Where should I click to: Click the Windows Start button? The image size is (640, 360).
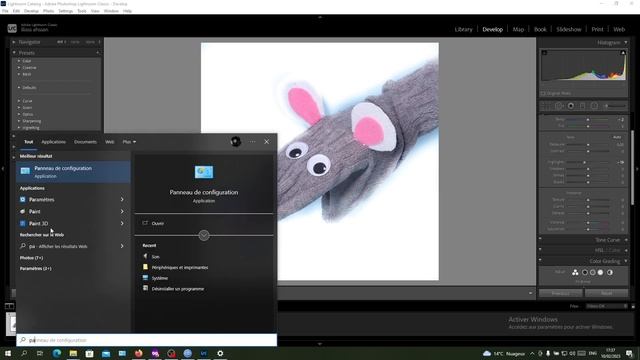(x=8, y=353)
